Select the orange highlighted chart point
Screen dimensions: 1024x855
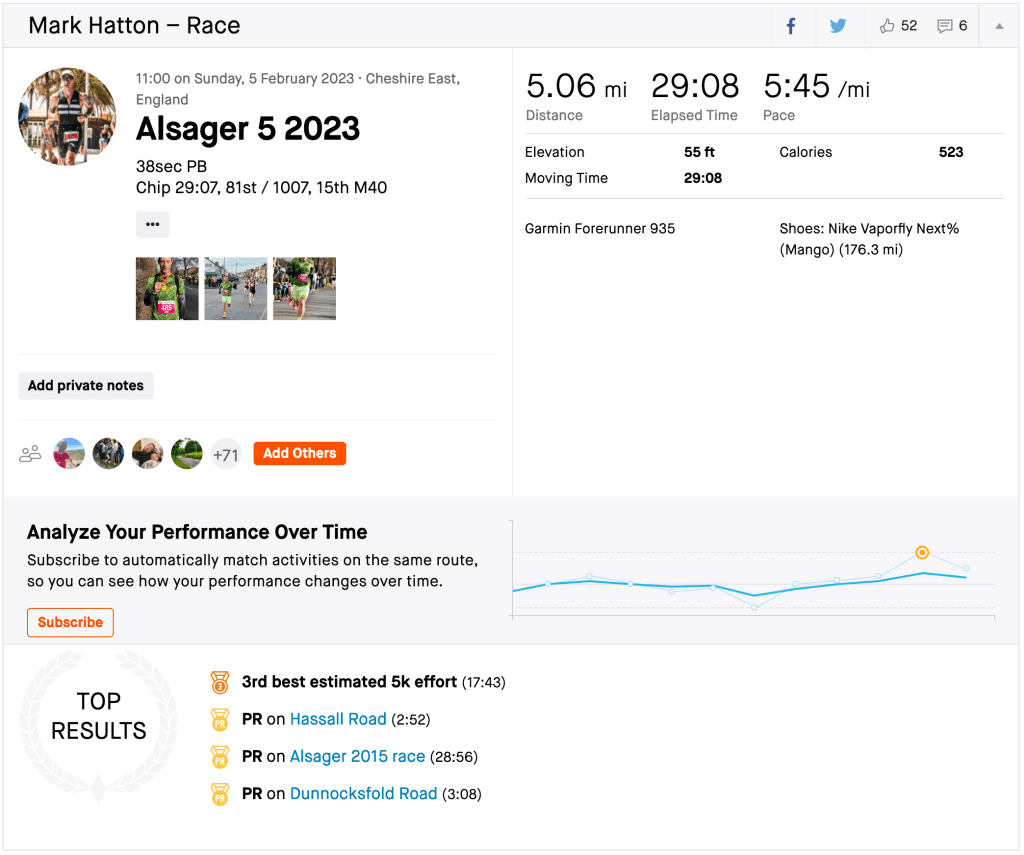coord(922,553)
